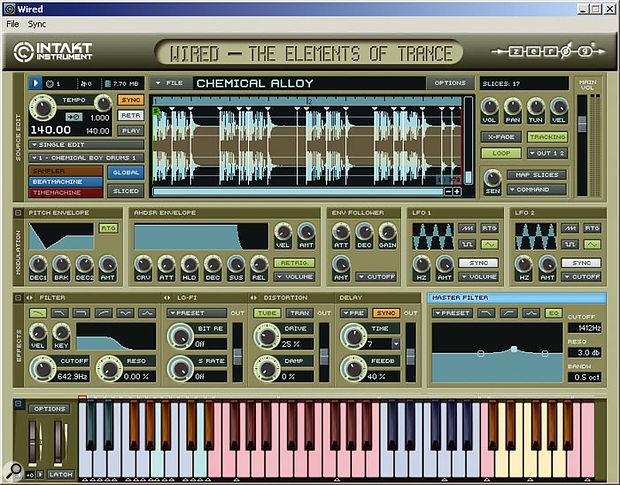
Task: Open the OUT 1 2 output dropdown
Action: [x=548, y=153]
